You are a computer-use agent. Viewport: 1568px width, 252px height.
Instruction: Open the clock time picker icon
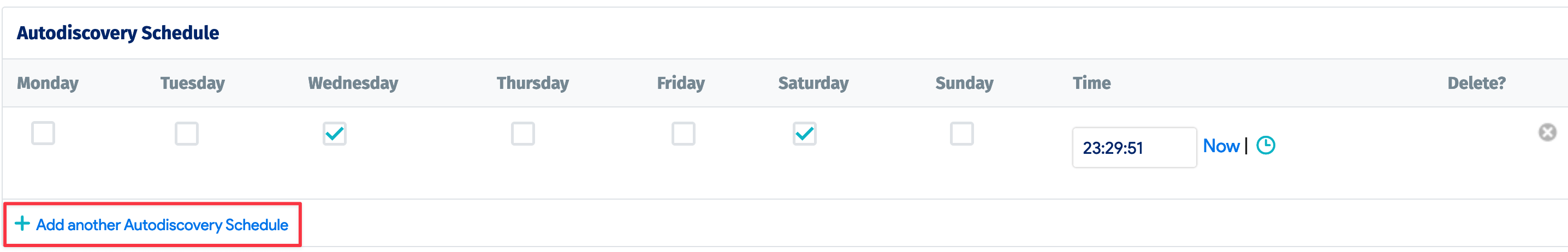1266,146
